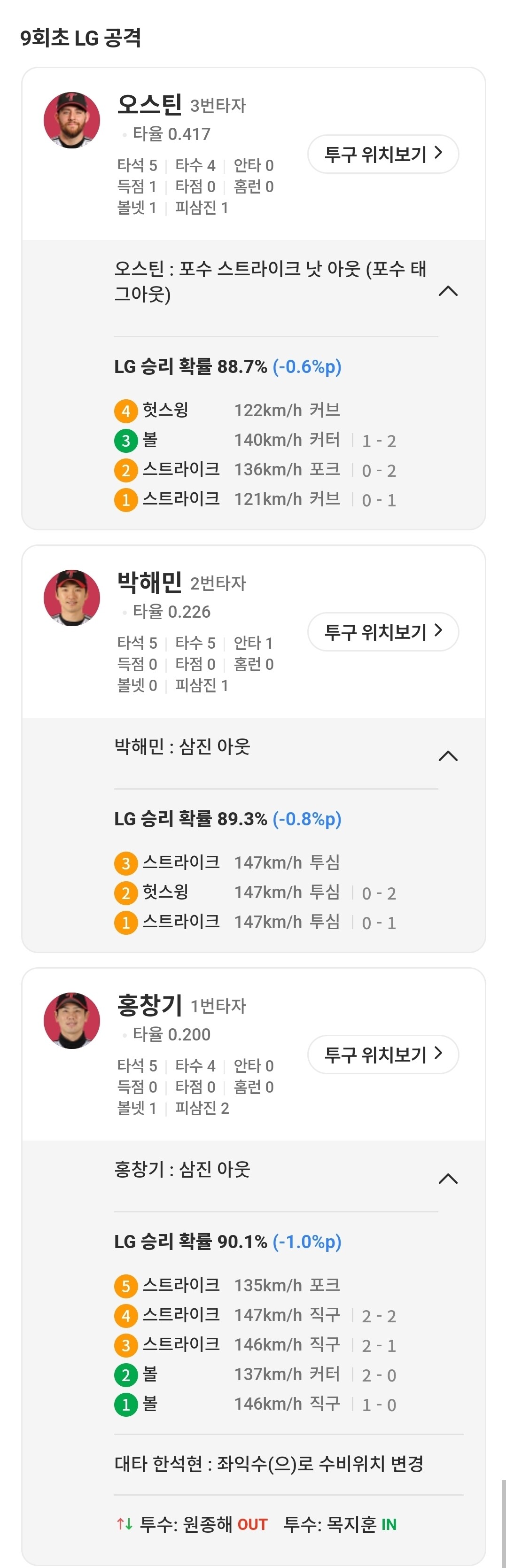The image size is (506, 1568).
Task: Select pitch 5 135km/h 포크 icon
Action: (125, 1286)
